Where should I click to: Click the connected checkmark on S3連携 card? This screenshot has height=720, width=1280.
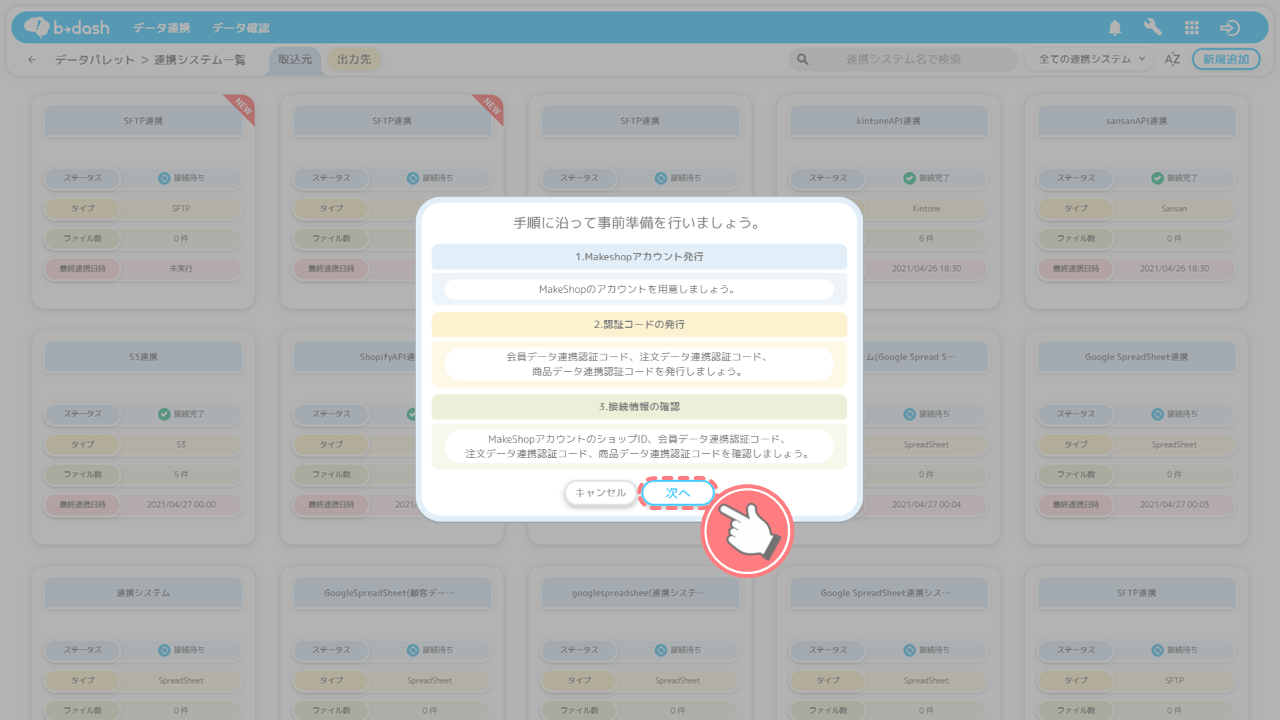point(165,414)
